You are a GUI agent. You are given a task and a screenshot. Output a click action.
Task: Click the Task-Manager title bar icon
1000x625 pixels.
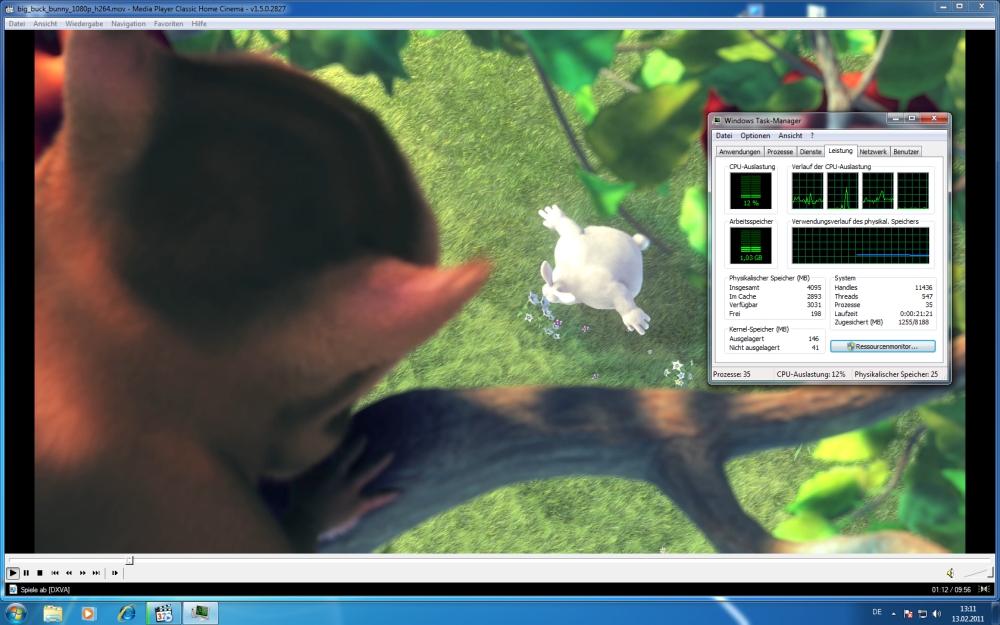tap(717, 120)
